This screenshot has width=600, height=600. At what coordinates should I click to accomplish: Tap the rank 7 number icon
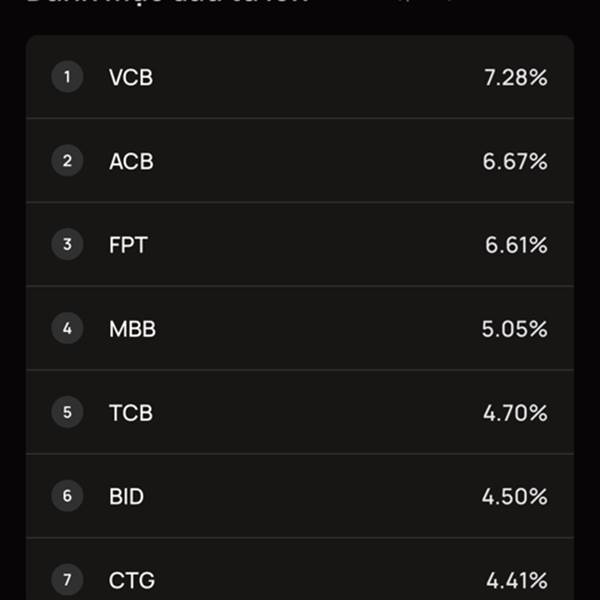click(x=67, y=580)
